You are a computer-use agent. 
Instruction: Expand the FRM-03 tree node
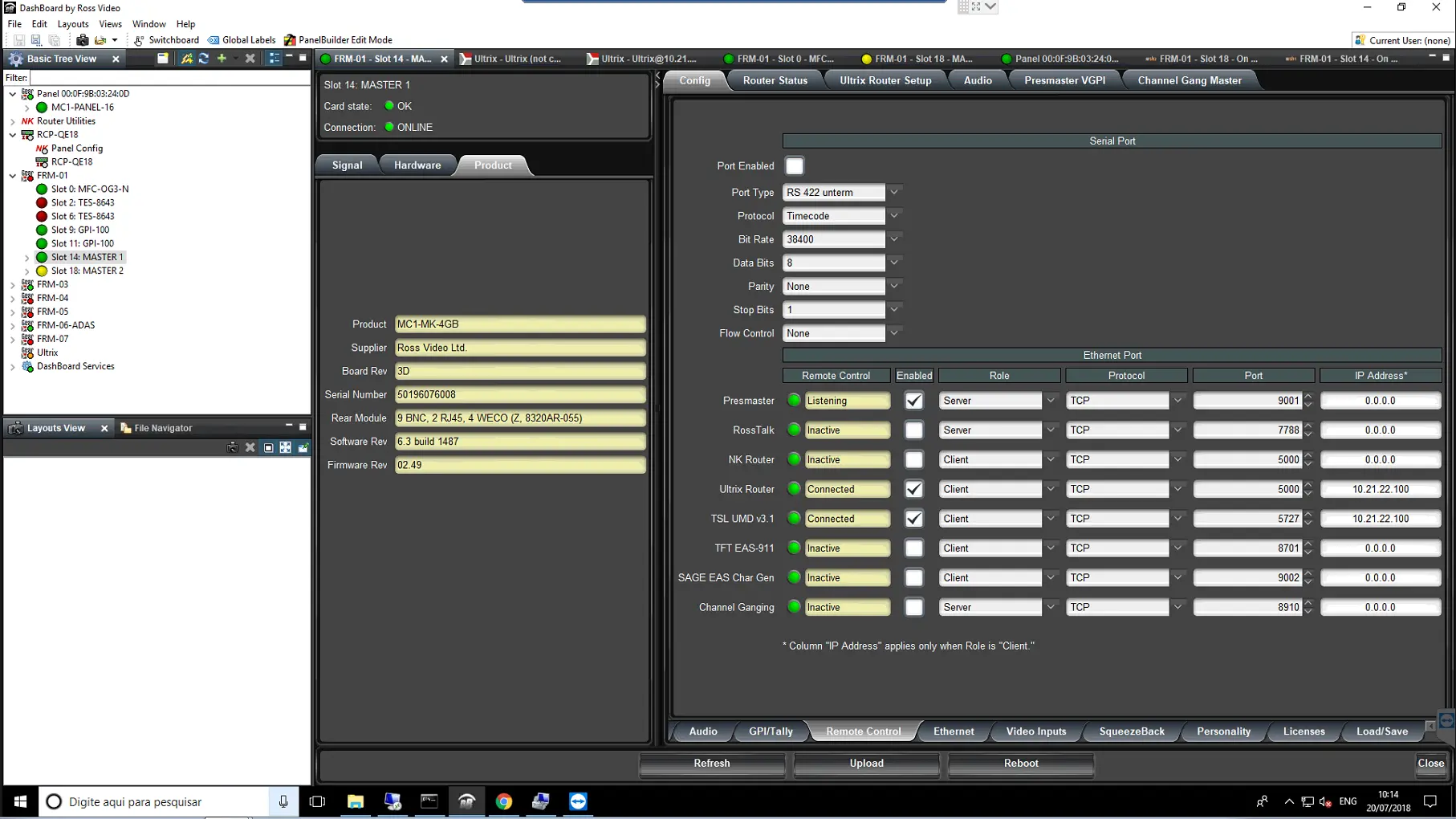coord(13,284)
